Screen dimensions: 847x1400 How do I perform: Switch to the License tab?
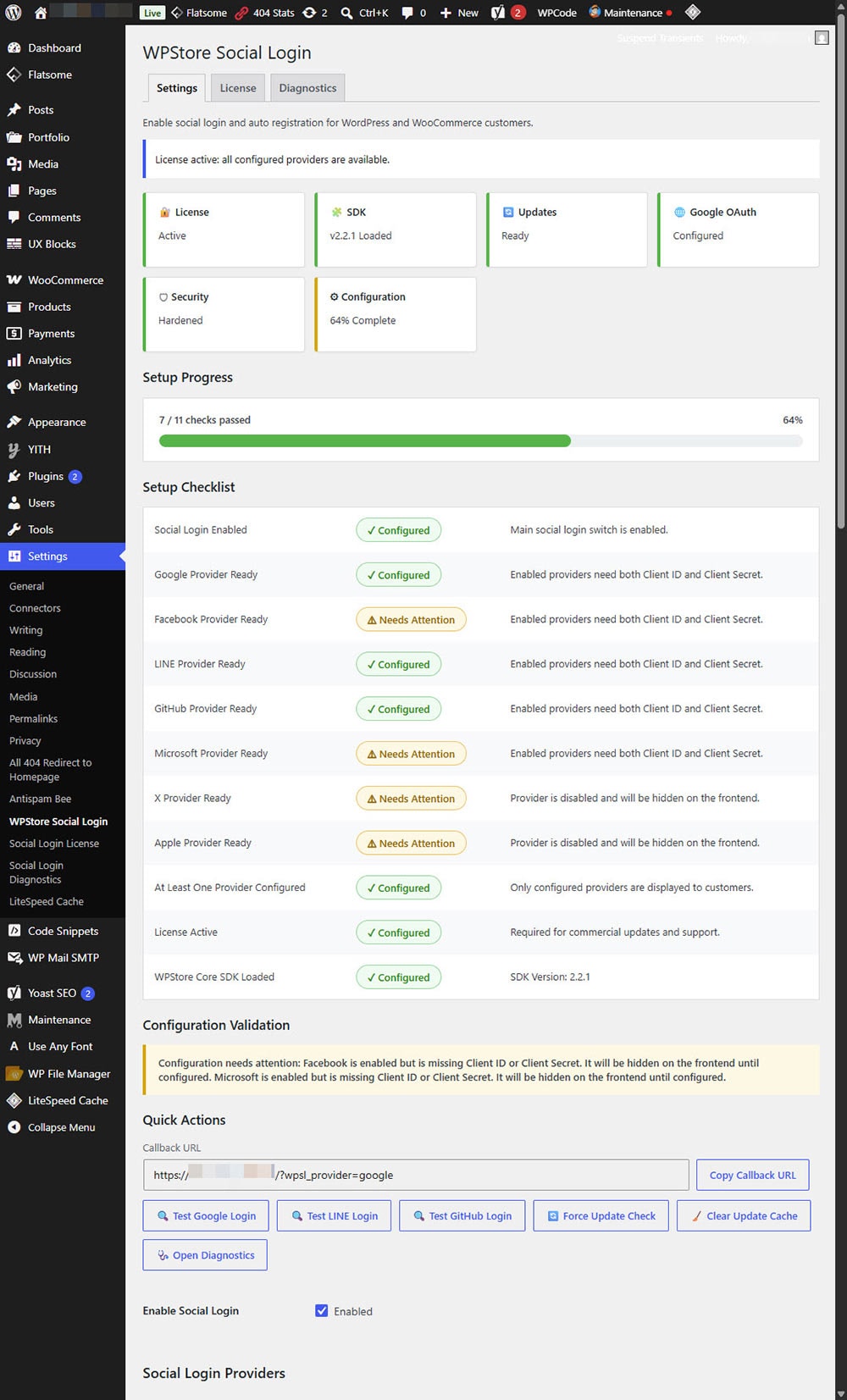coord(238,88)
